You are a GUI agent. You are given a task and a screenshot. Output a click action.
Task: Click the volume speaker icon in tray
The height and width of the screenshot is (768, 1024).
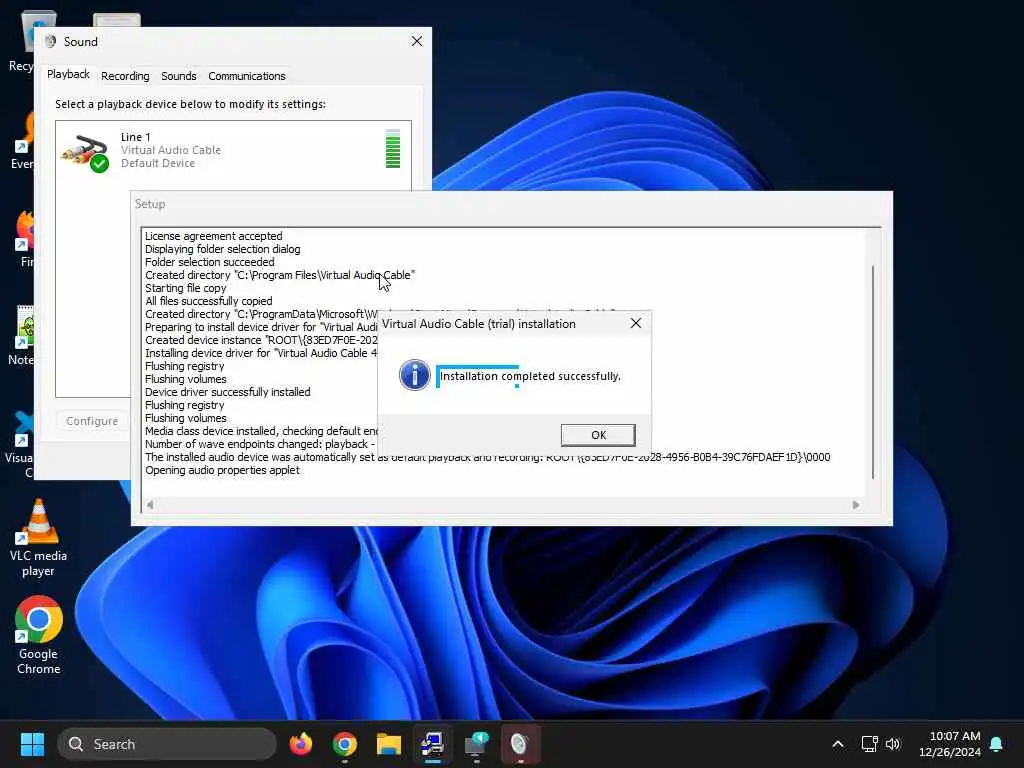coord(893,744)
